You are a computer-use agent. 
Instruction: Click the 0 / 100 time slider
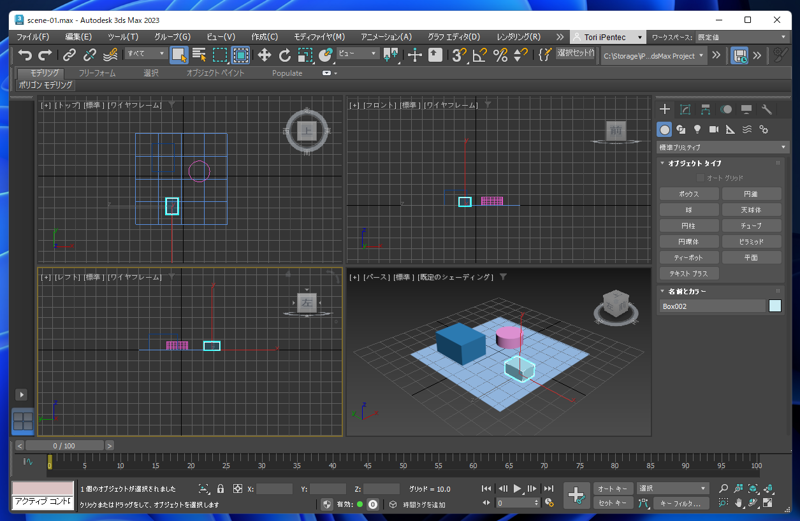64,445
